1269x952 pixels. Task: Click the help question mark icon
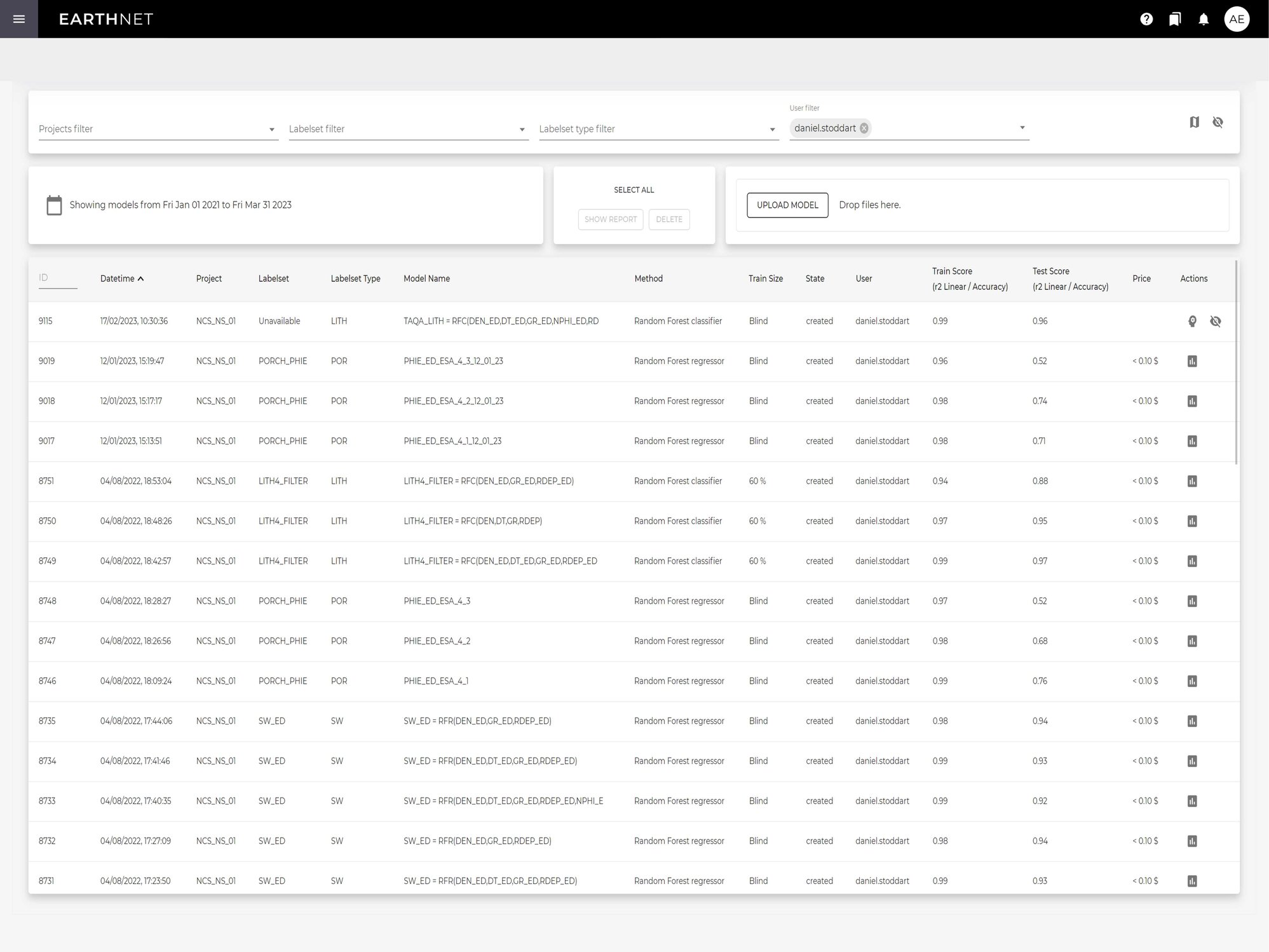coord(1146,19)
